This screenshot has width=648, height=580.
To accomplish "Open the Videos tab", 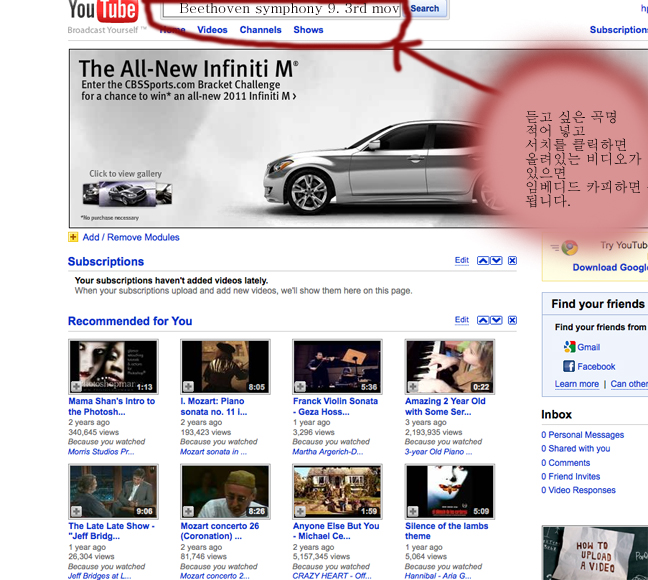I will coord(212,30).
